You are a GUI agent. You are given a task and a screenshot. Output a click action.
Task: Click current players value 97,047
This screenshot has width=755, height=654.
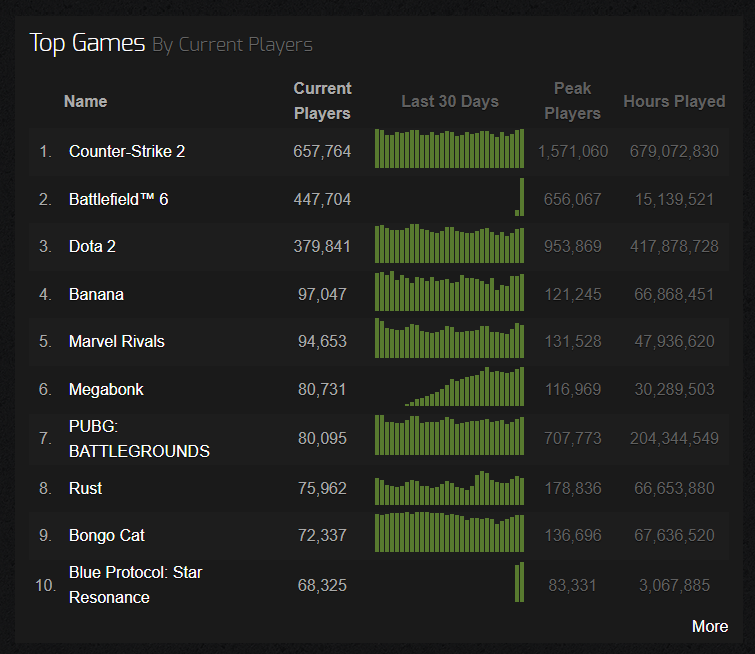[x=322, y=294]
